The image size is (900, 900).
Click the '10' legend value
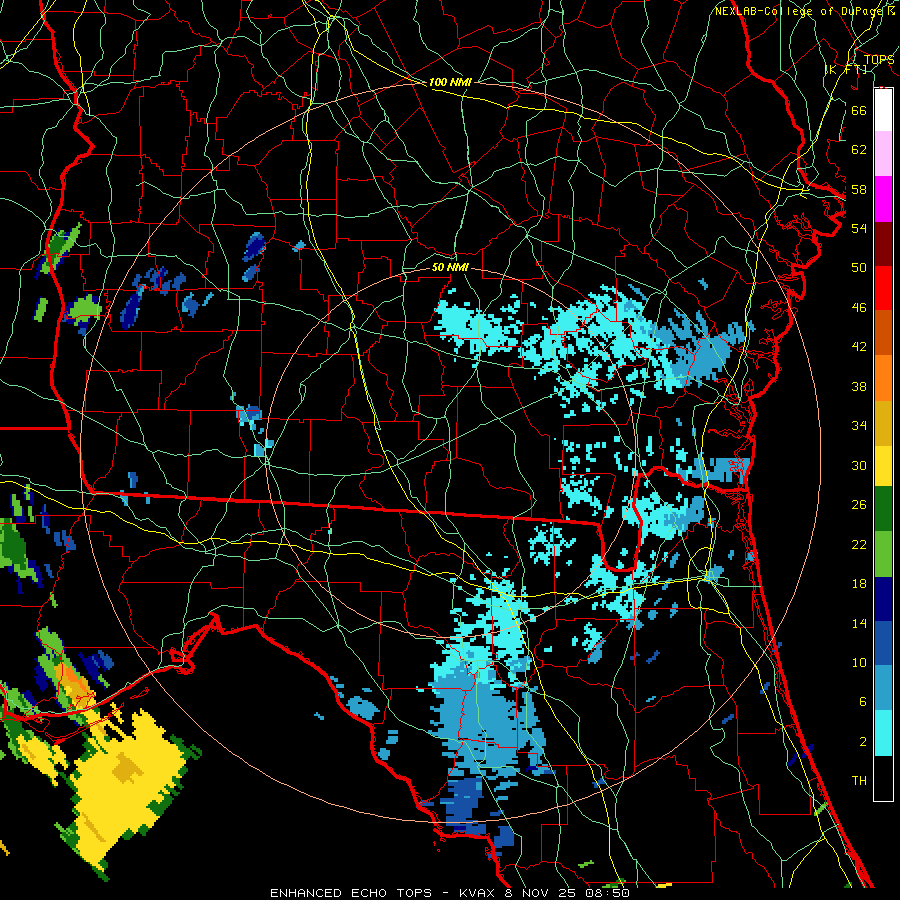[x=859, y=663]
